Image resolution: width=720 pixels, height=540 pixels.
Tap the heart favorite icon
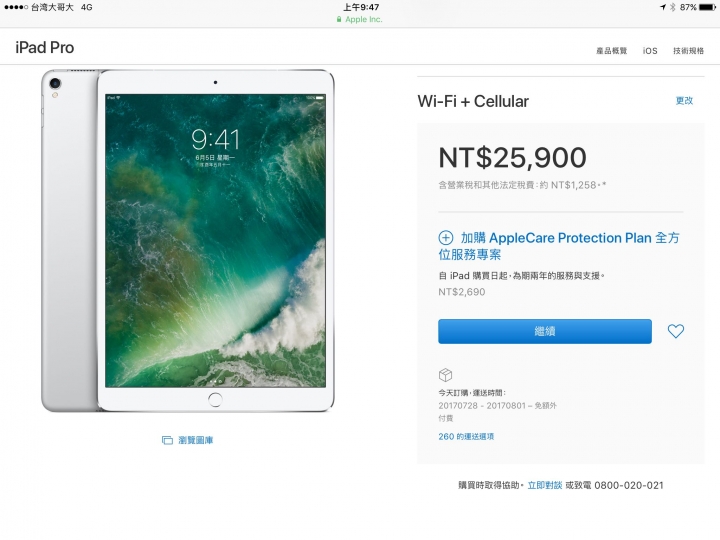pyautogui.click(x=675, y=331)
